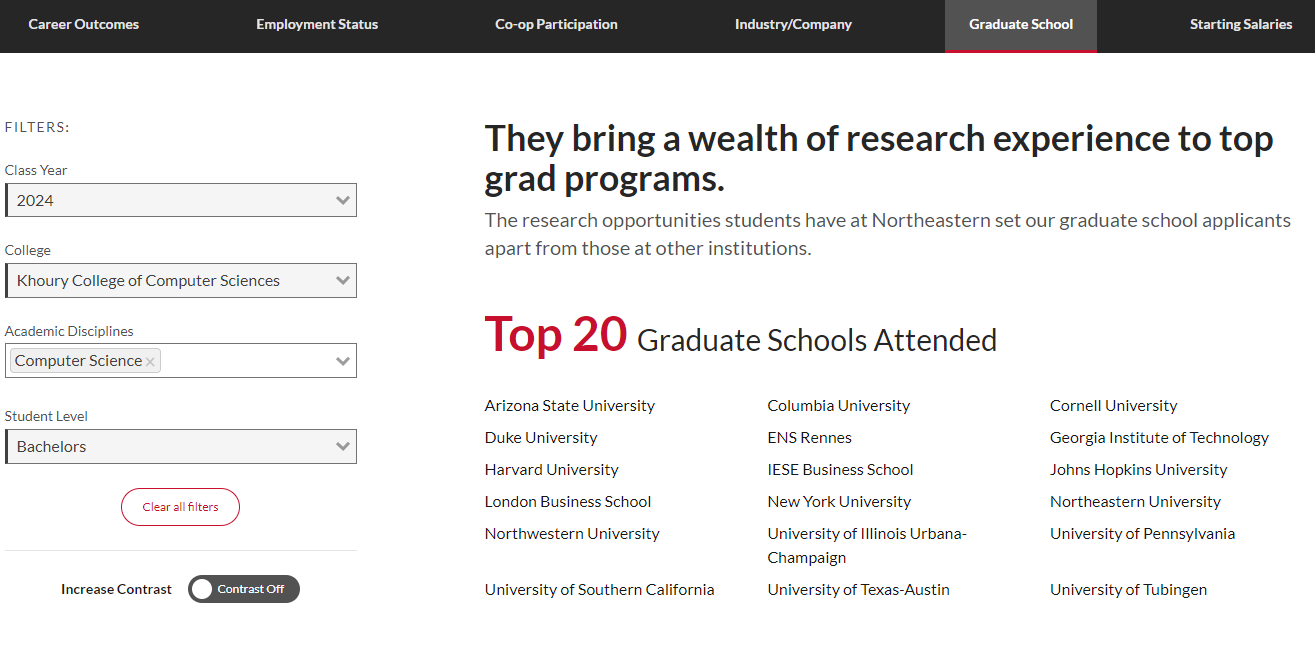The image size is (1315, 665).
Task: Open the Class Year dropdown
Action: pyautogui.click(x=181, y=200)
